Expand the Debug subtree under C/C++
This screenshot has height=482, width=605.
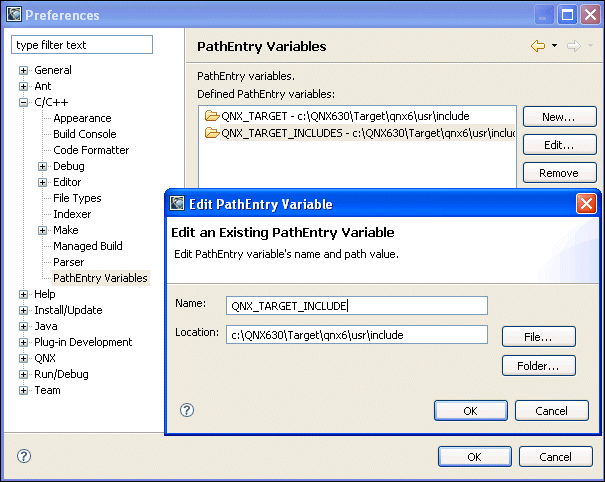point(43,167)
